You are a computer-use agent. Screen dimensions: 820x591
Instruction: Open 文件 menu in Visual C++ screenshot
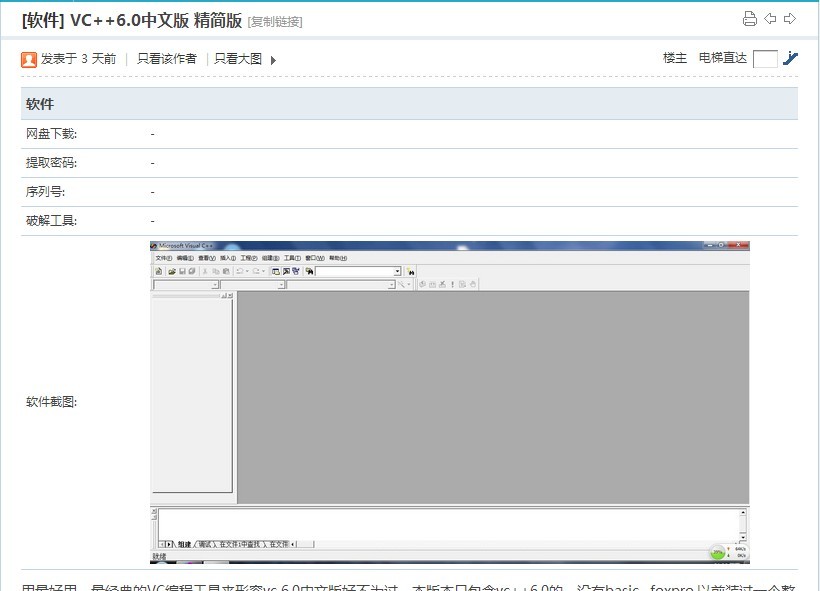(x=164, y=258)
